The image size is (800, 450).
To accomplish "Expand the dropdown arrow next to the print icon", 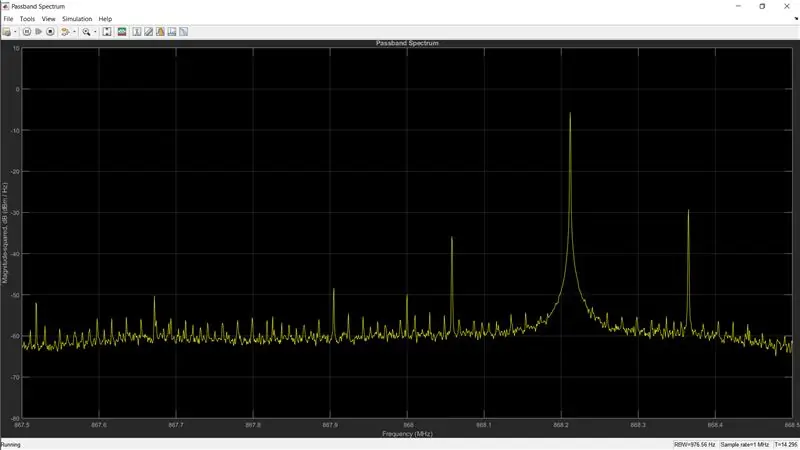I will pos(15,32).
